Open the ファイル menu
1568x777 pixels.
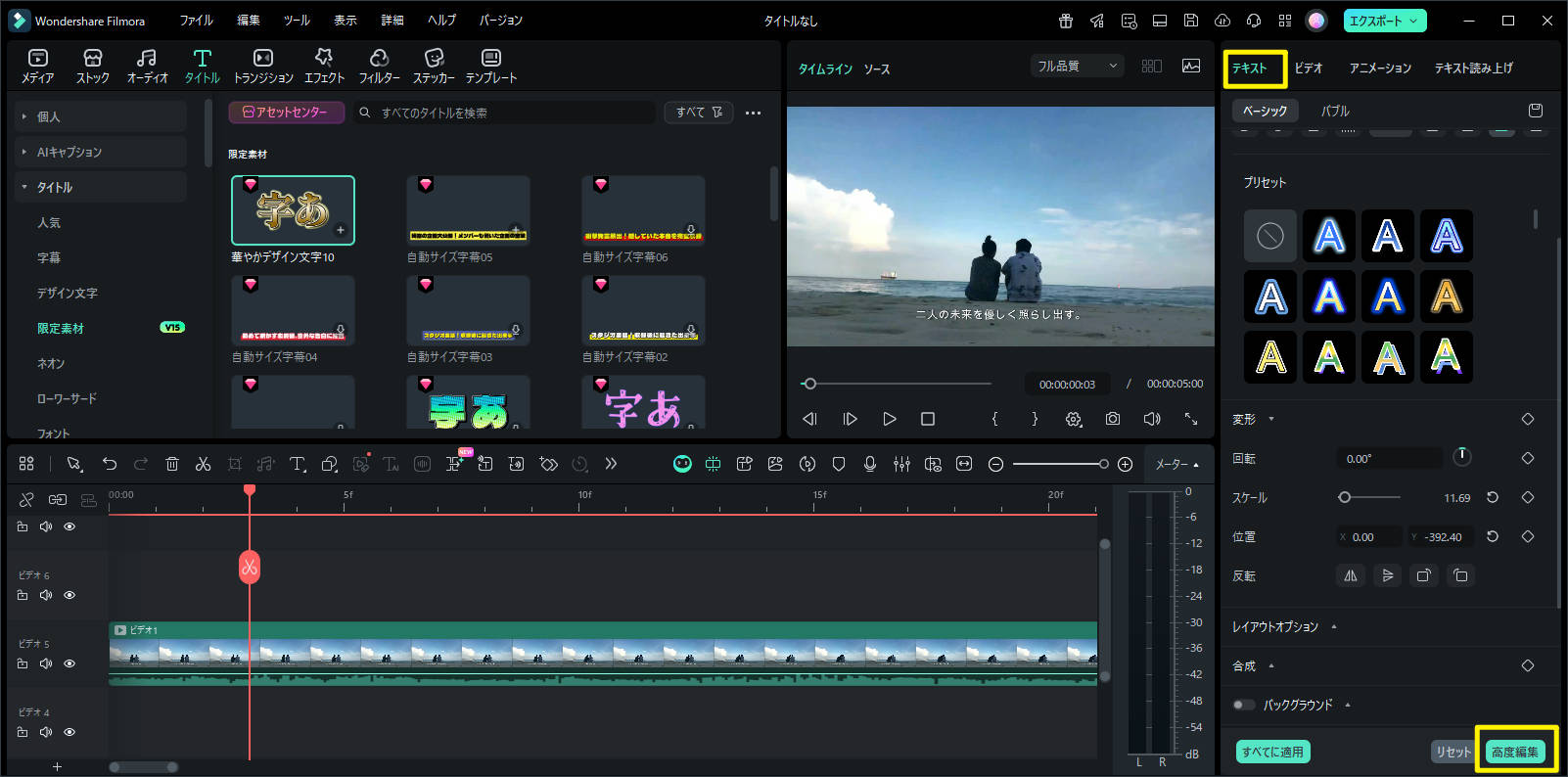[196, 21]
